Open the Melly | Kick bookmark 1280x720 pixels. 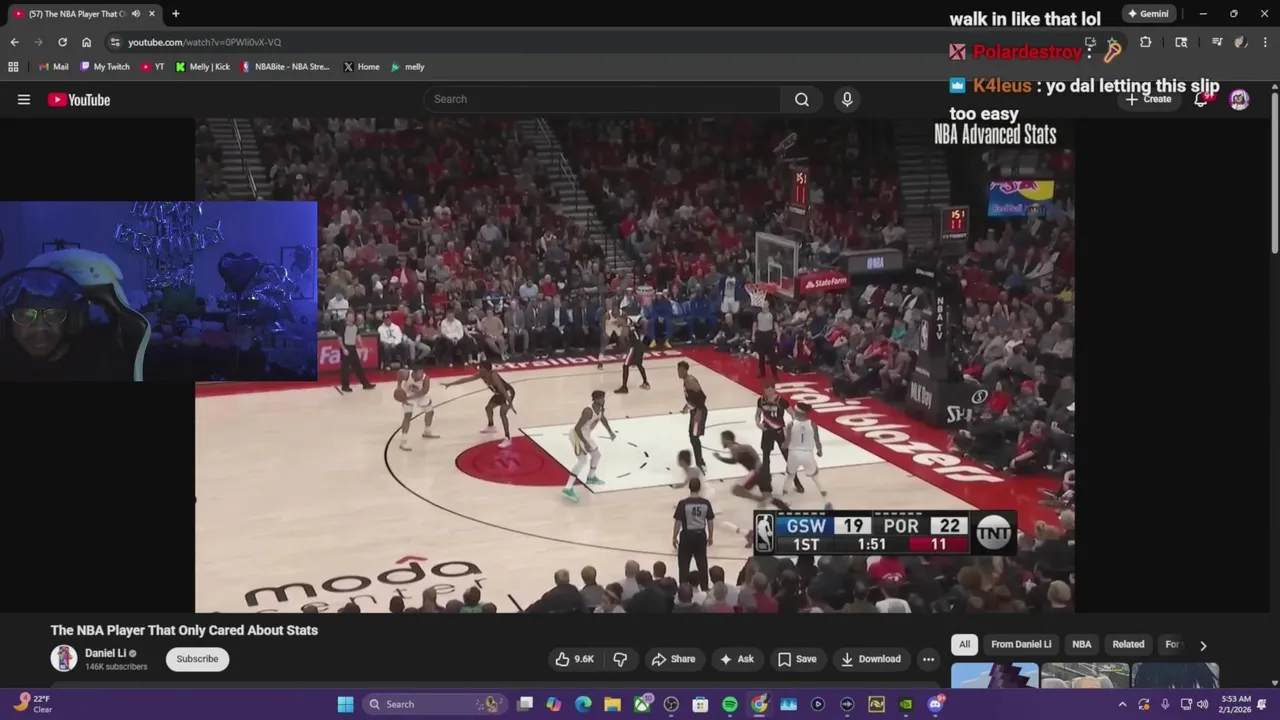(x=203, y=67)
